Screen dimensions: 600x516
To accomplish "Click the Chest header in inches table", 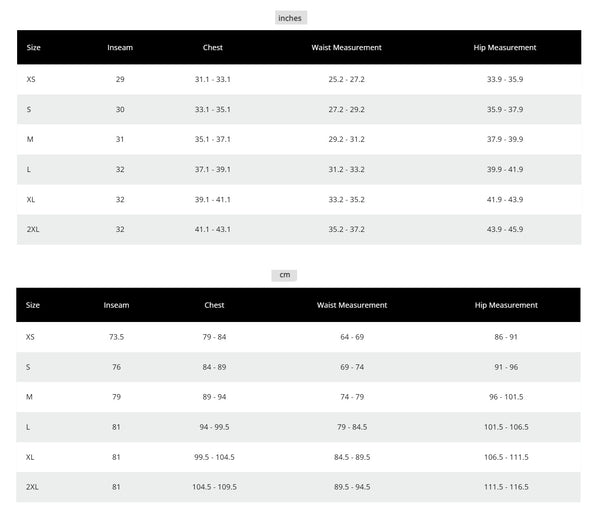I will click(x=213, y=47).
